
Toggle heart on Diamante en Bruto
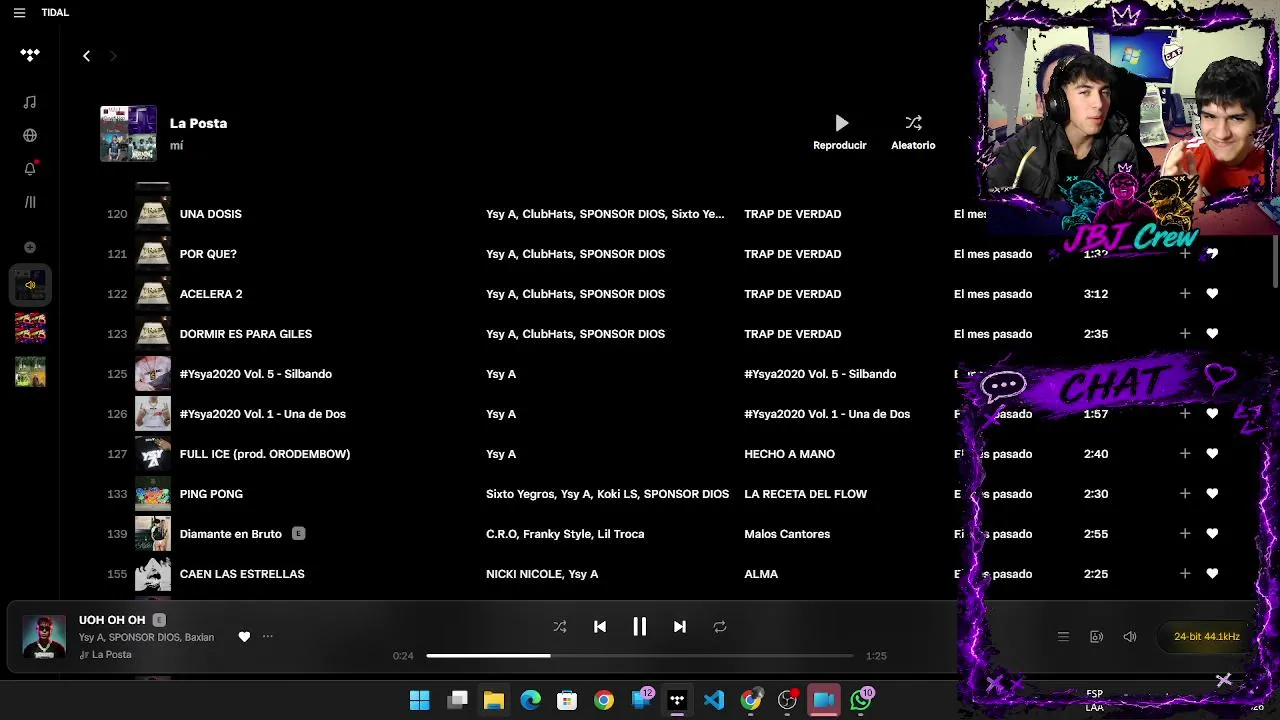[1212, 534]
